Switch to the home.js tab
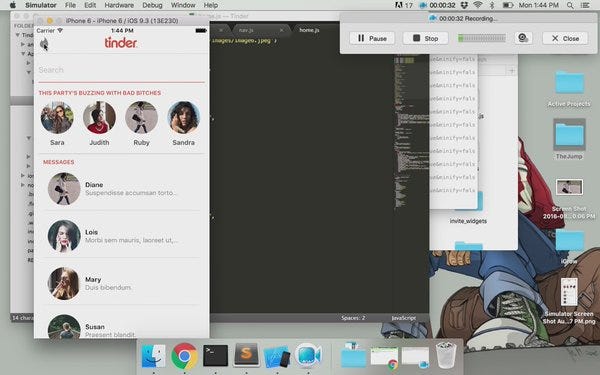Viewport: 600px width, 375px height. (x=309, y=30)
